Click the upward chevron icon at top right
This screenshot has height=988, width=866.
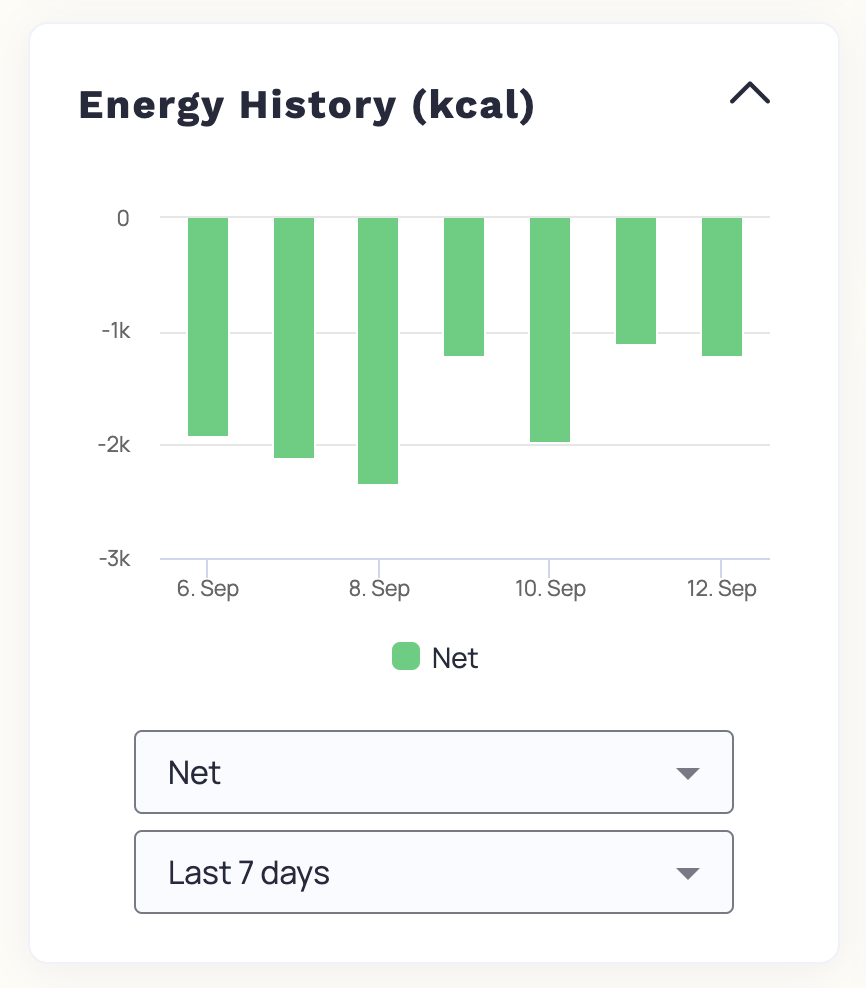[750, 93]
